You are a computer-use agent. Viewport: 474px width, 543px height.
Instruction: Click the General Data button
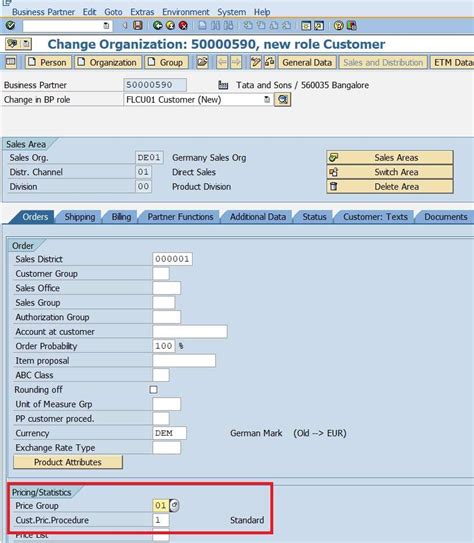pyautogui.click(x=307, y=62)
